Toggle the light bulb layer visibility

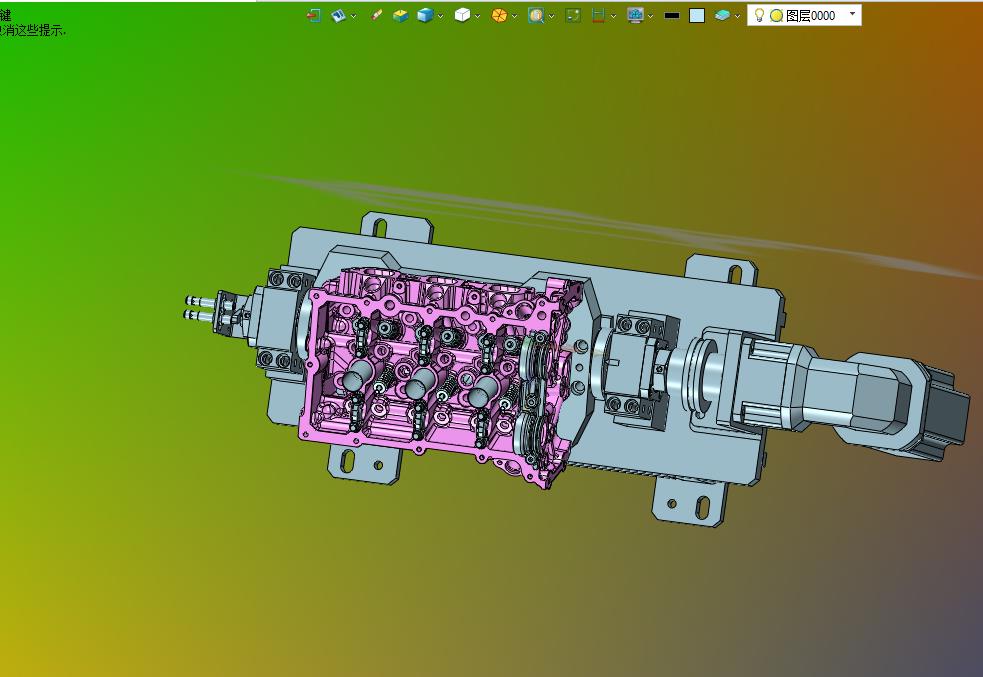[759, 16]
